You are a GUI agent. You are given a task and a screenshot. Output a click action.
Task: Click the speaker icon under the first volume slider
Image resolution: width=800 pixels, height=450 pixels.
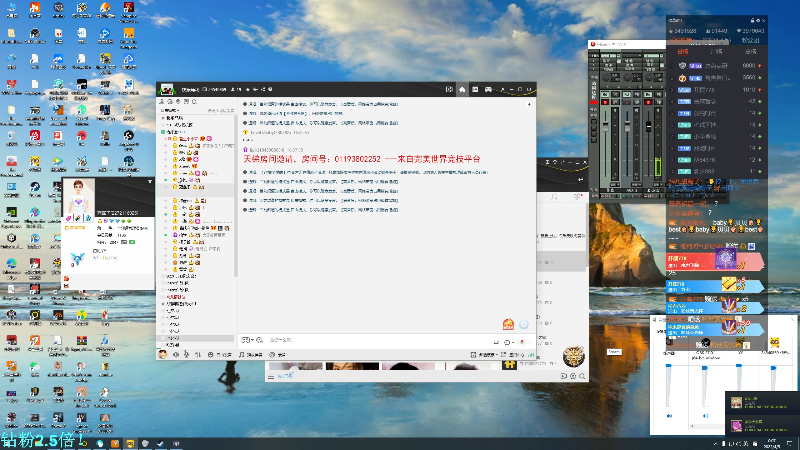click(x=669, y=416)
